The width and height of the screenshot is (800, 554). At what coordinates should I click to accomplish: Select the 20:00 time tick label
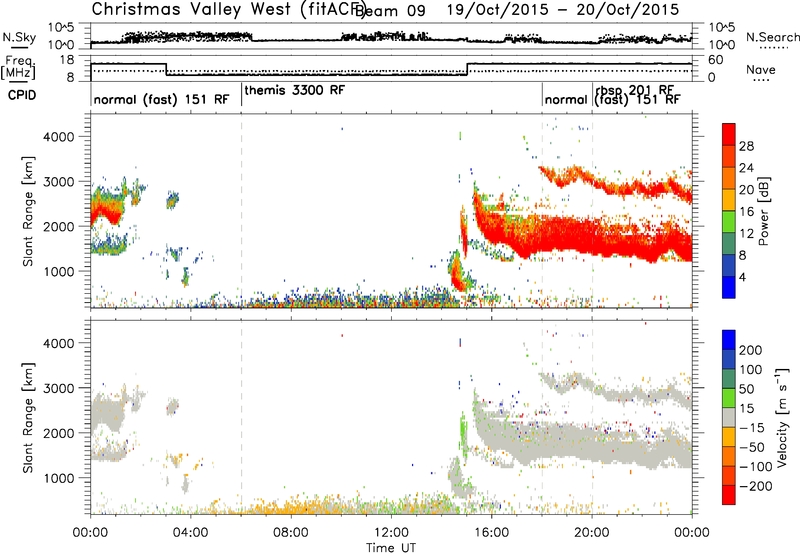[591, 533]
